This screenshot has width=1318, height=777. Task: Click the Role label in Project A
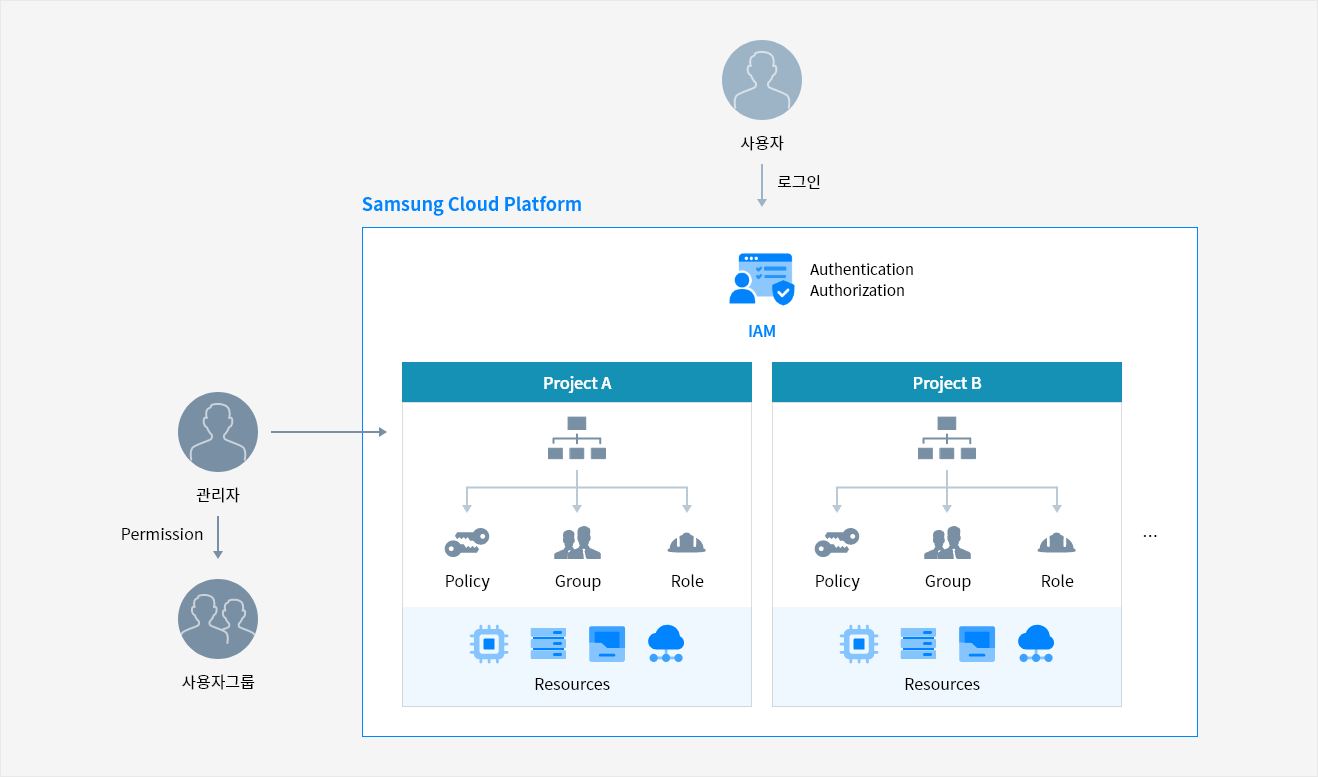click(x=687, y=581)
